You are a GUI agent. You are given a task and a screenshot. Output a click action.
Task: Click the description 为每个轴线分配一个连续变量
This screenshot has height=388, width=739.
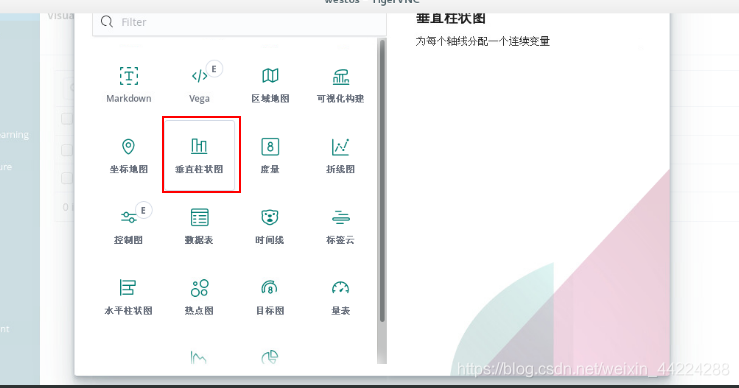(483, 41)
